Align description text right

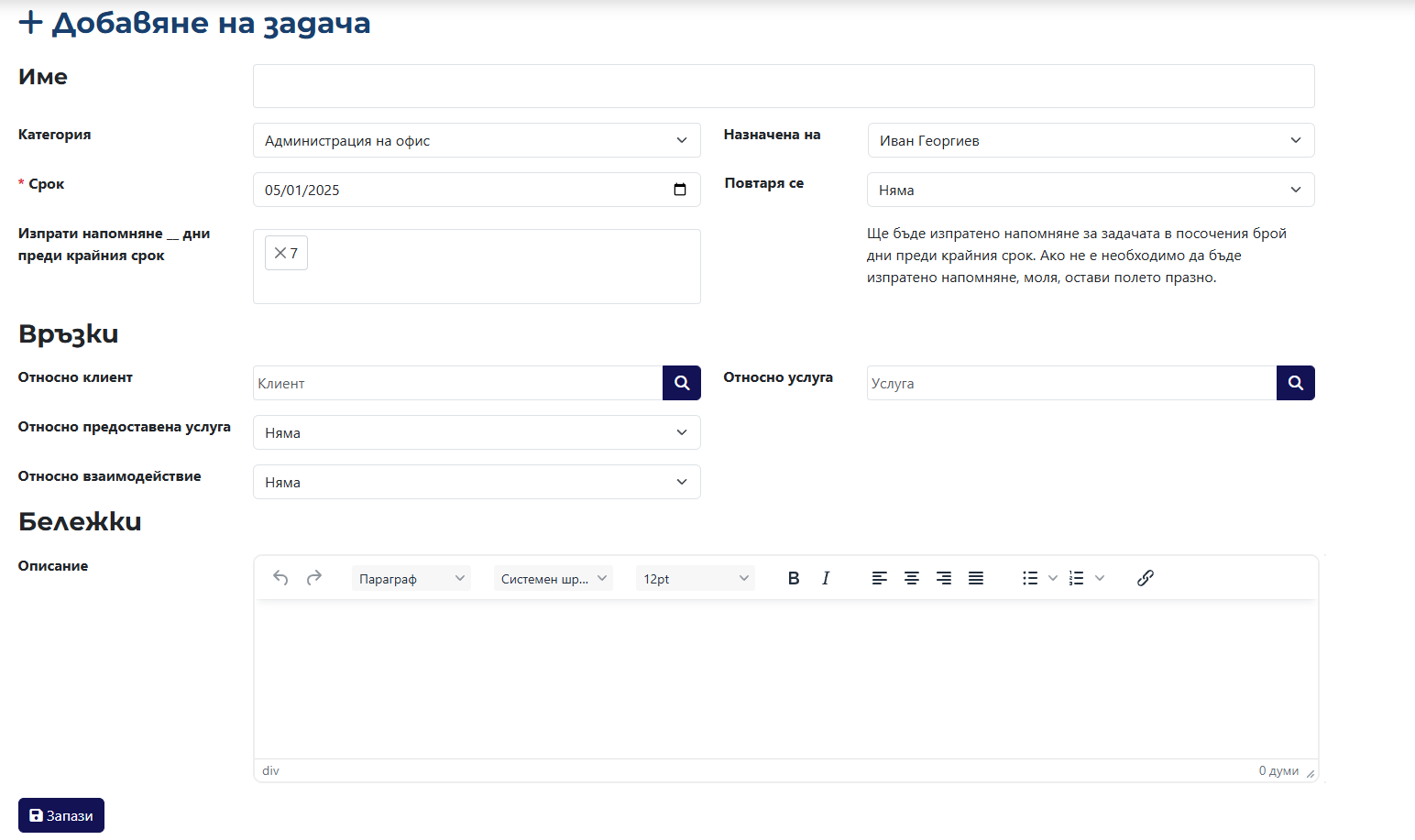tap(944, 578)
